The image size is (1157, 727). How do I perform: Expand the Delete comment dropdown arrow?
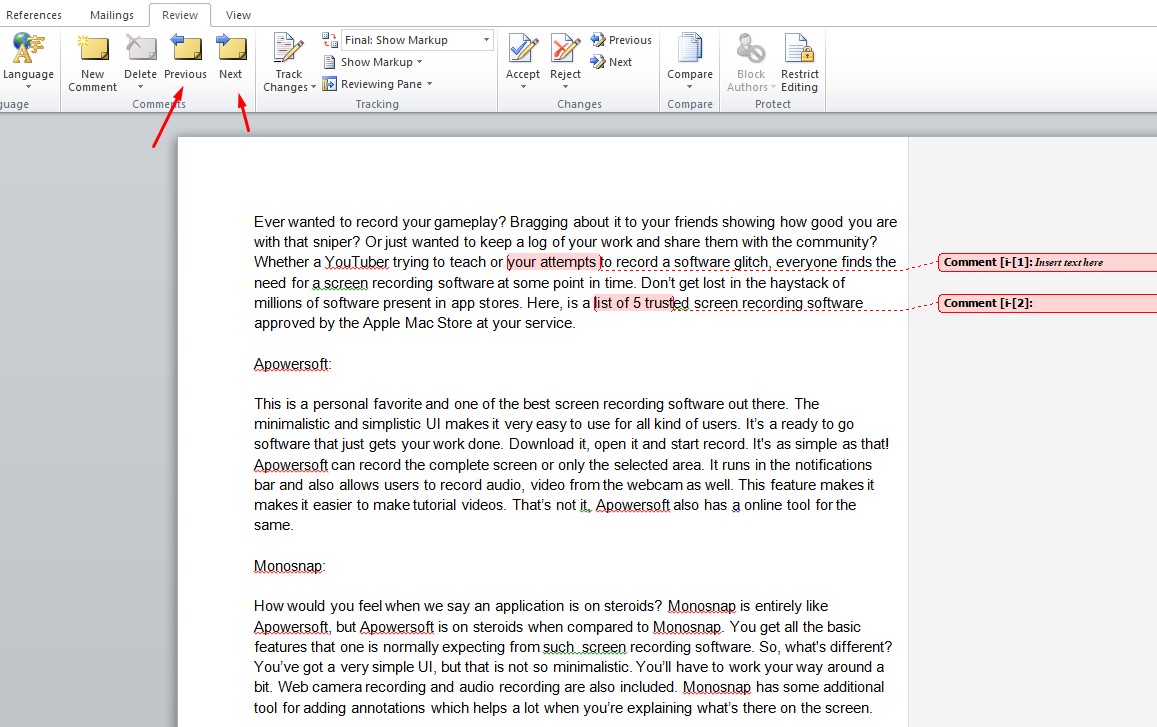click(140, 87)
